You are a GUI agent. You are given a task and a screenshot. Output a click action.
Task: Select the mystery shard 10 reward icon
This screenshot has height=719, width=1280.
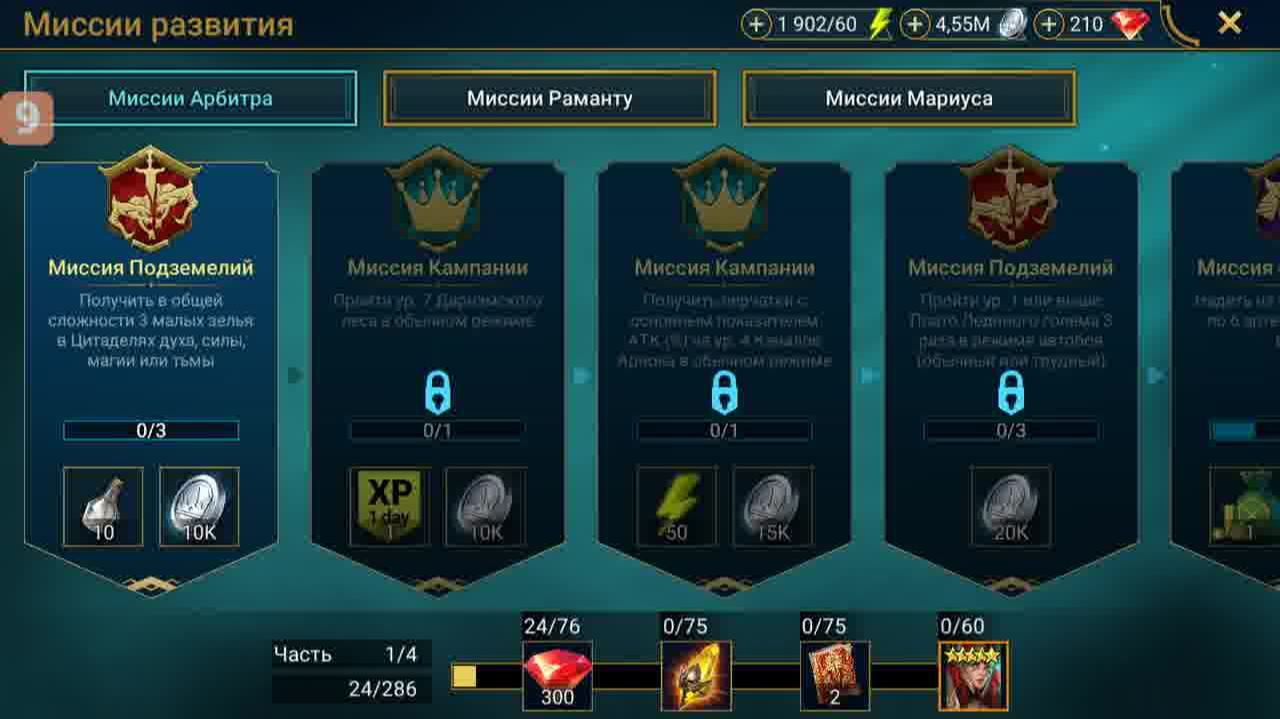[103, 507]
